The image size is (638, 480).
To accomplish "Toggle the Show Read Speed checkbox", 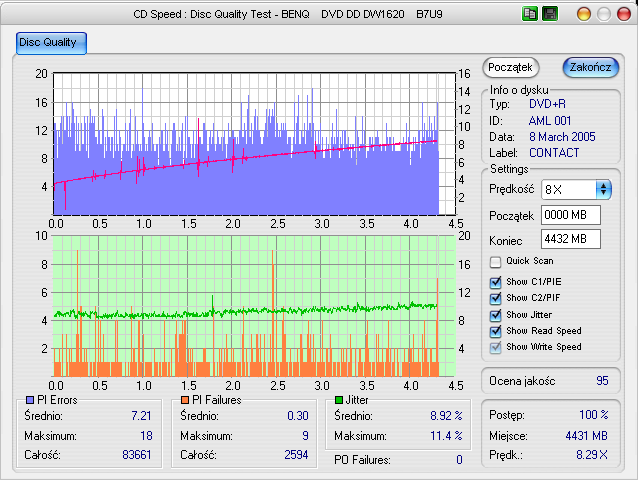I will [495, 331].
